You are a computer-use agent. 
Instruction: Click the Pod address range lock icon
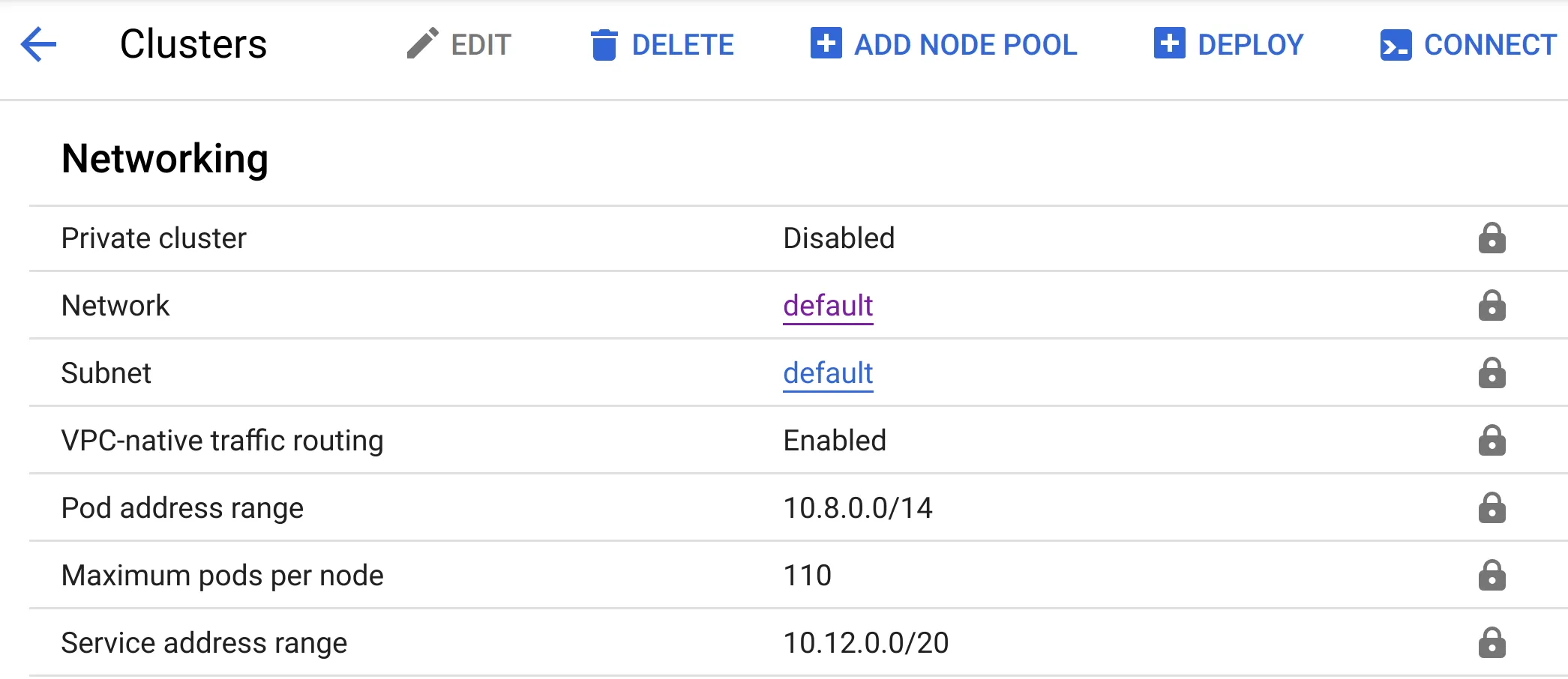pyautogui.click(x=1492, y=508)
